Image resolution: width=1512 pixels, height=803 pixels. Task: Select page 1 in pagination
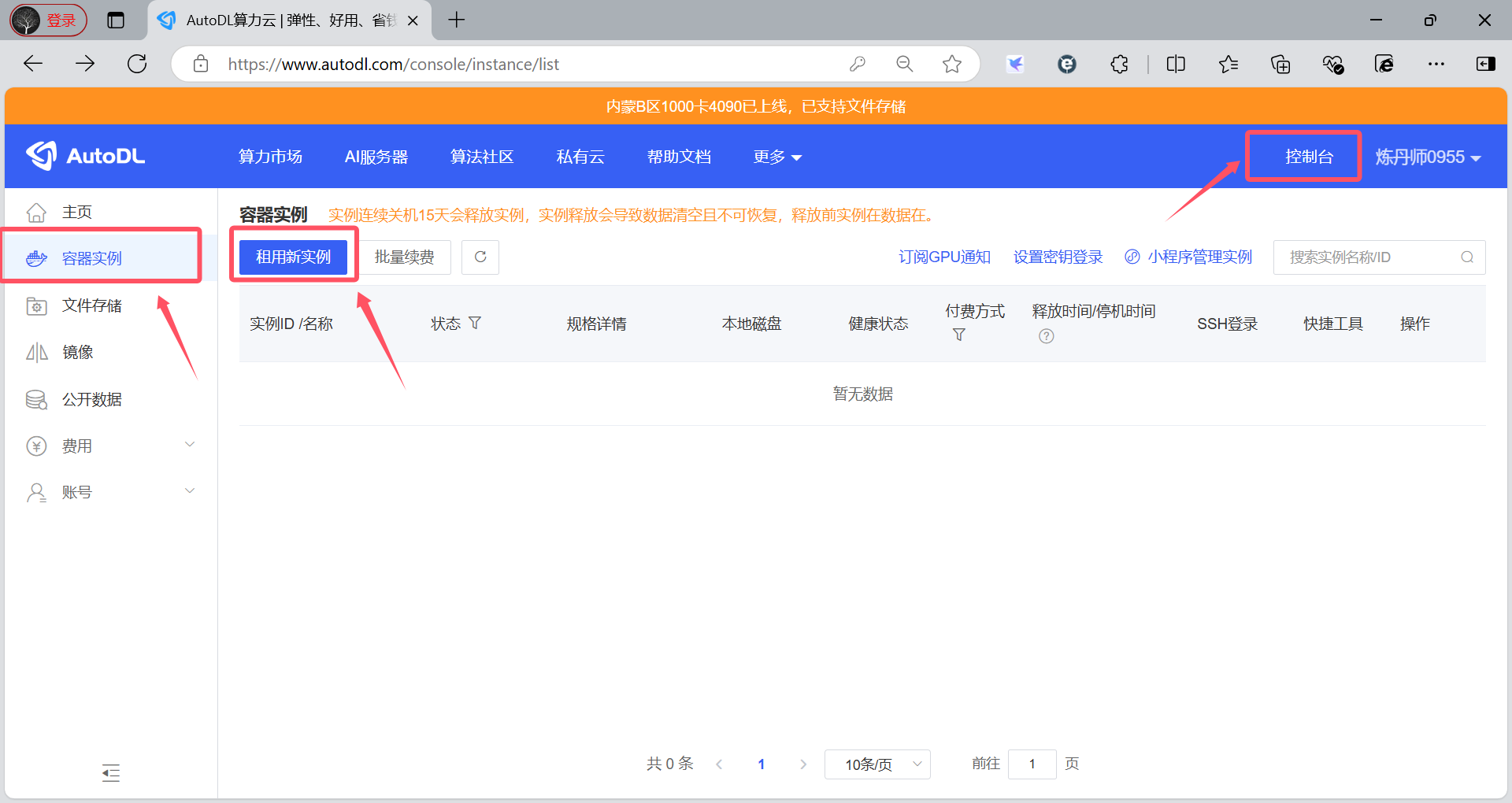(761, 764)
